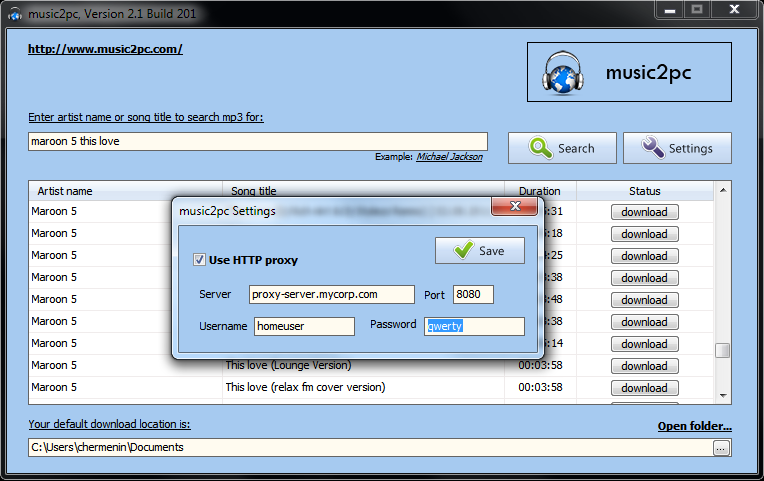764x481 pixels.
Task: Click the Server field with proxy-server.mycorp.com
Action: (x=332, y=294)
